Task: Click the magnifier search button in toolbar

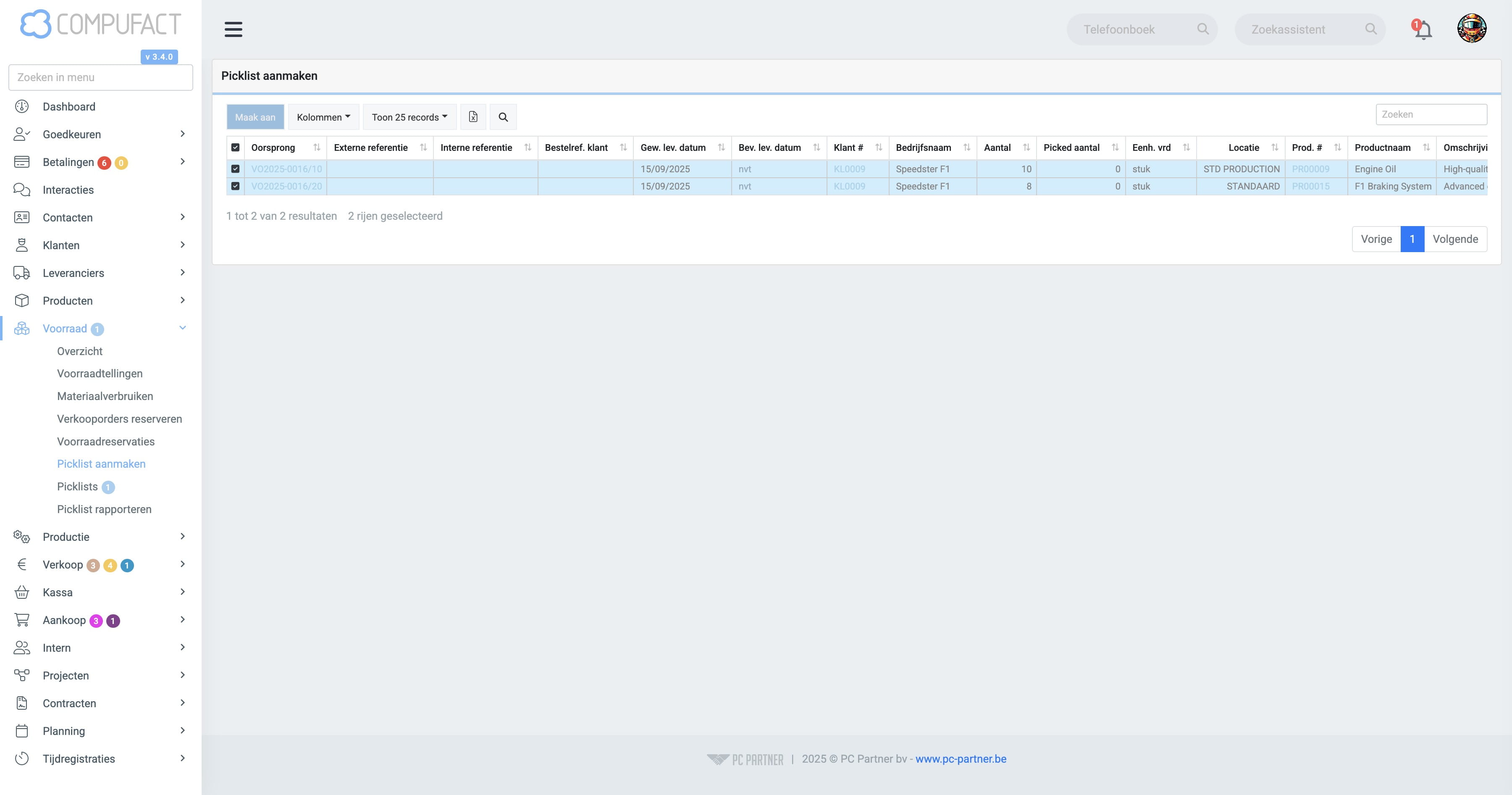Action: [503, 117]
